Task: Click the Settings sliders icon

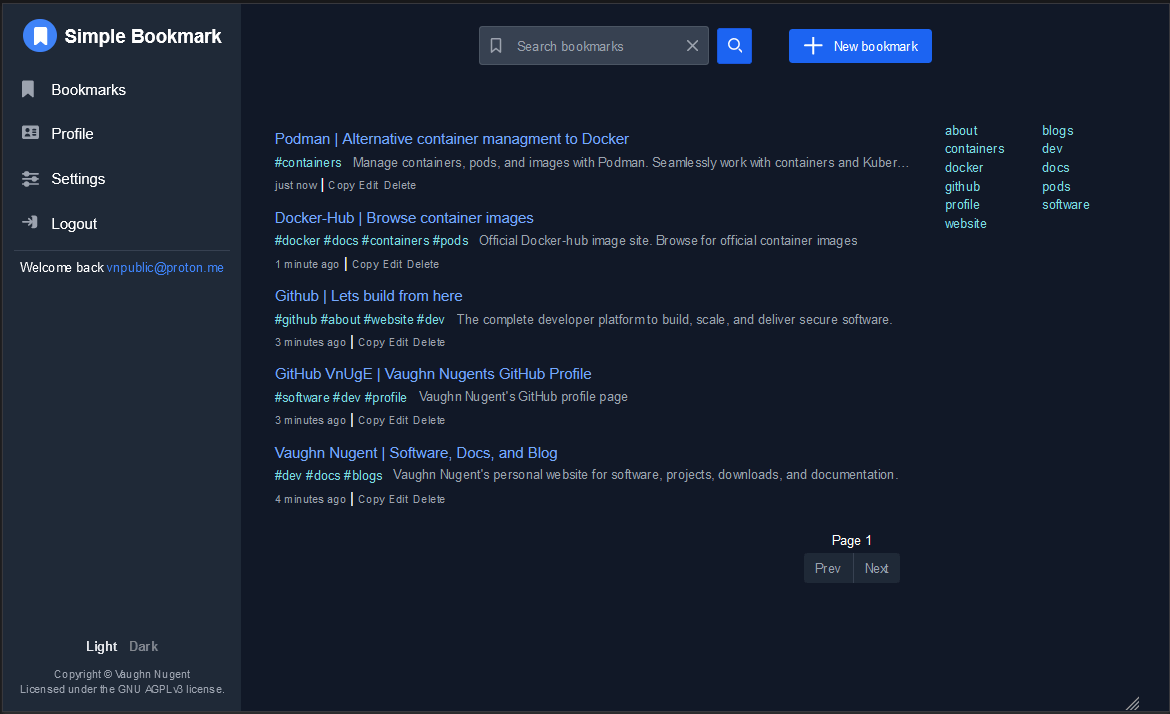Action: click(x=31, y=178)
